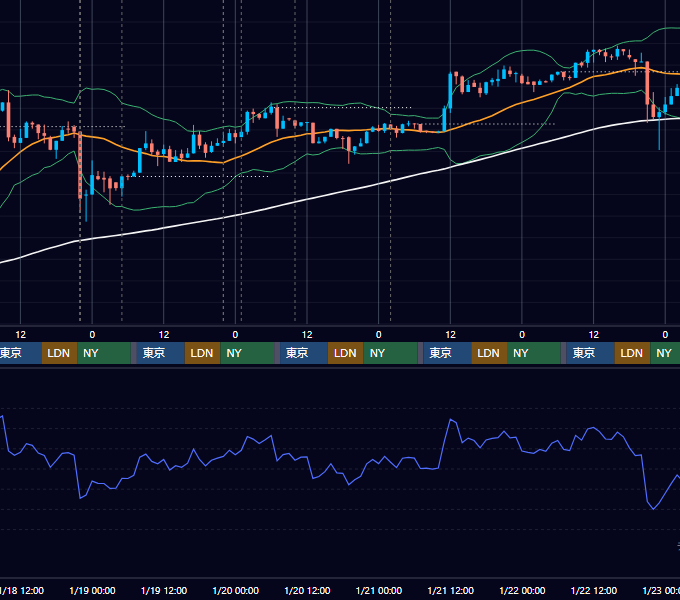Click the 東京 session block above 1/19 12:00
The image size is (680, 600).
point(160,353)
